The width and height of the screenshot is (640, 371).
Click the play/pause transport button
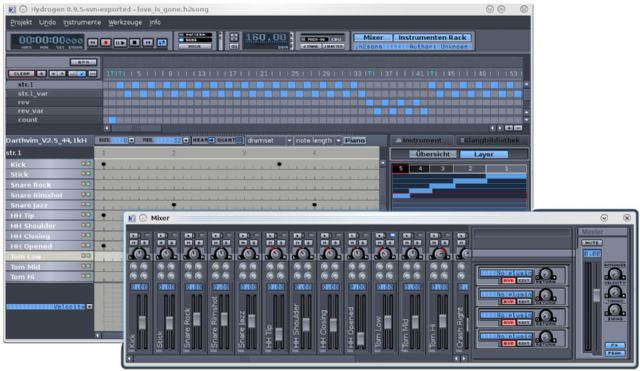(120, 42)
